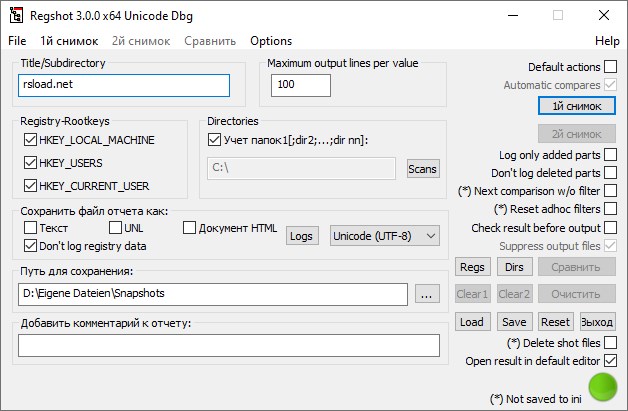Click the green status indicator circle
The image size is (628, 411).
click(603, 387)
